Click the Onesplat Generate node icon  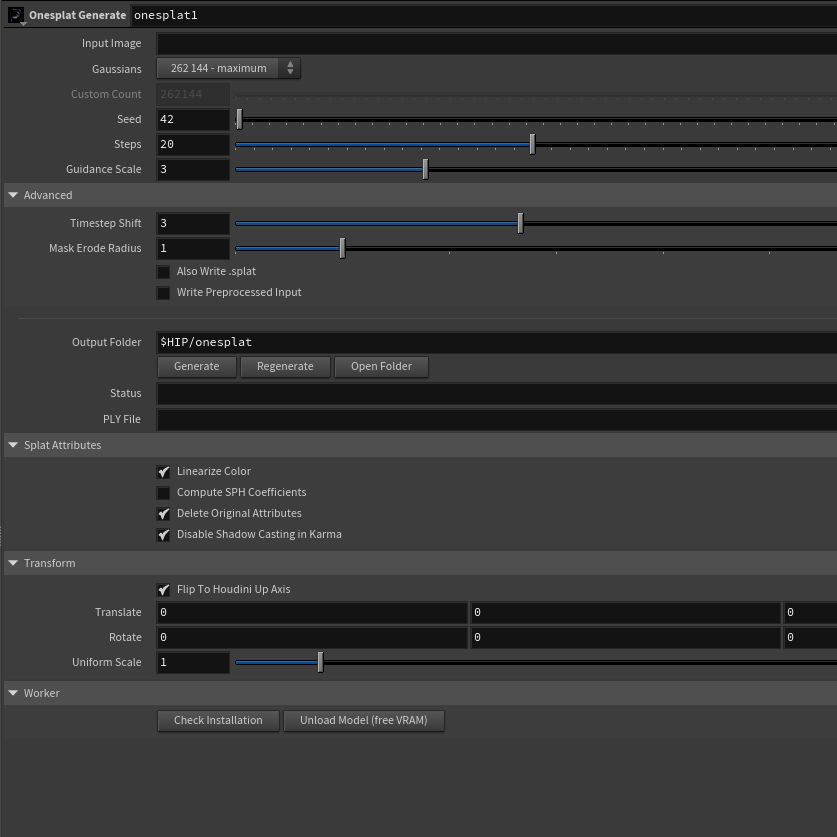(x=15, y=15)
